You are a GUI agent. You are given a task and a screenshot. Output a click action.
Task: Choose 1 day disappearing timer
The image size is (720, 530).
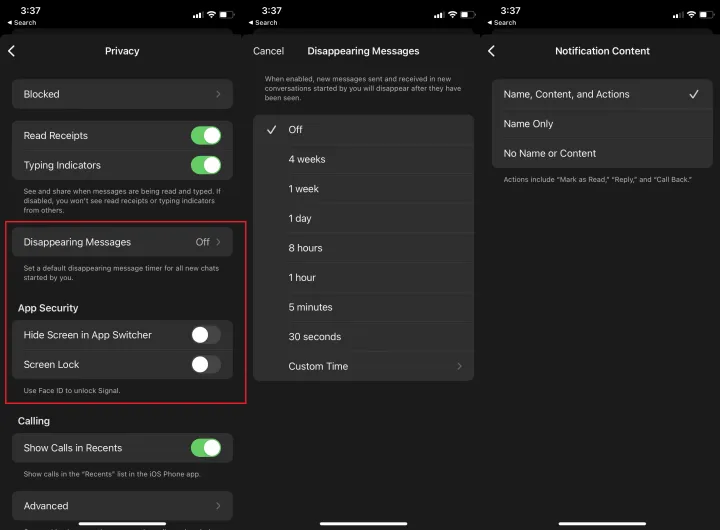(x=300, y=218)
